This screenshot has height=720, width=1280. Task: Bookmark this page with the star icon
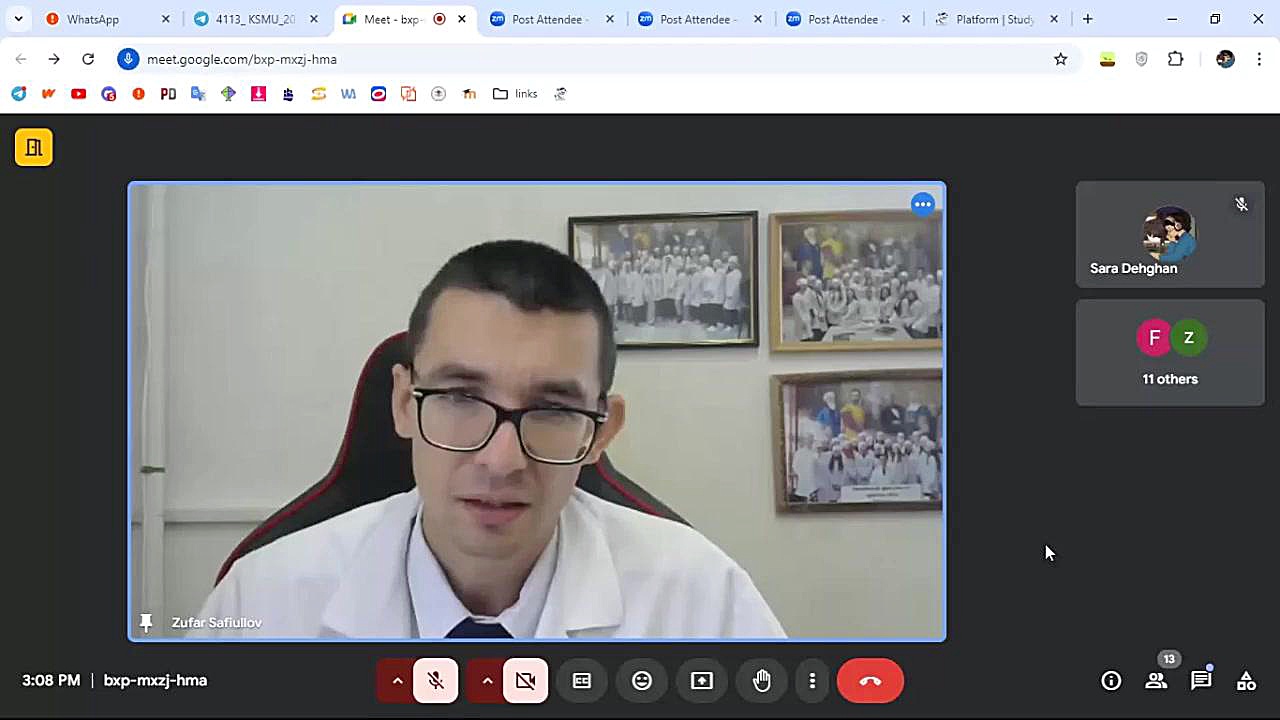(x=1061, y=59)
